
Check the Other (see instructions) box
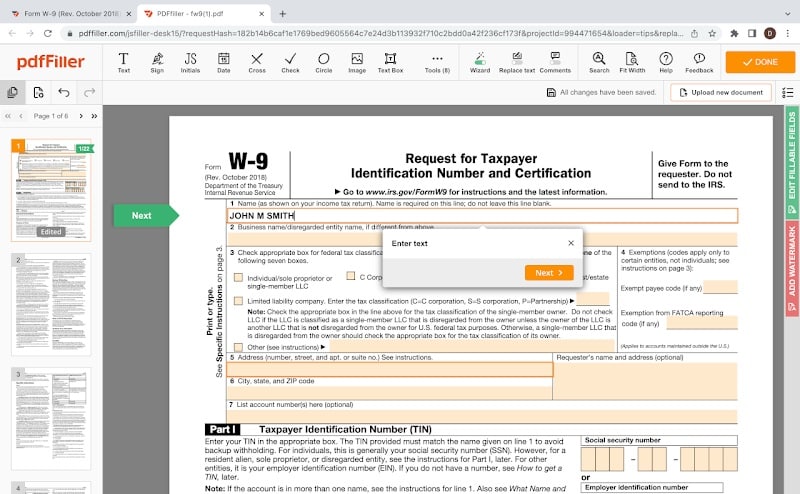coord(238,347)
